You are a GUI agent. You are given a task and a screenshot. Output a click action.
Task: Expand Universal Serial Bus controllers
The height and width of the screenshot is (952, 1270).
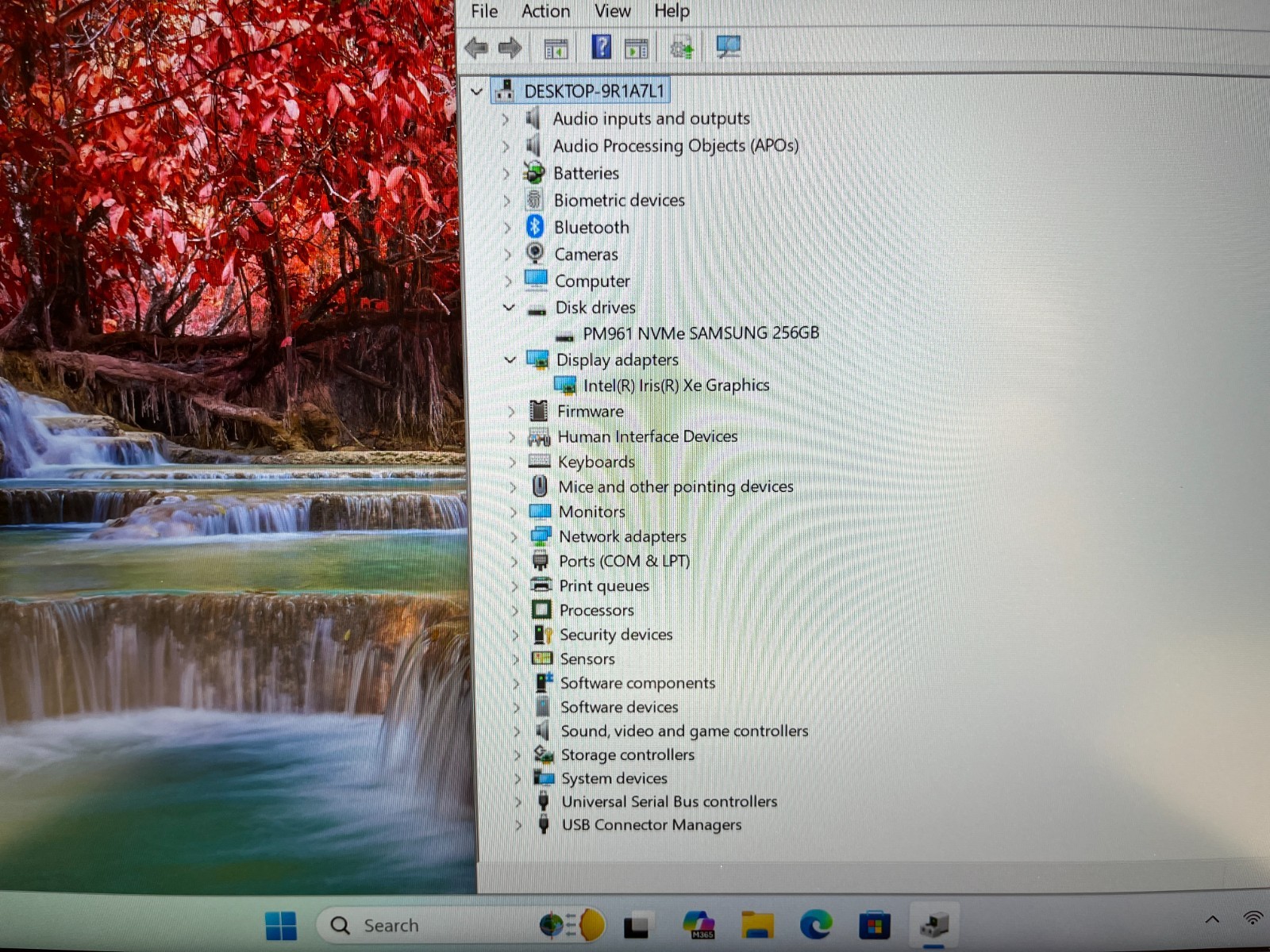518,802
